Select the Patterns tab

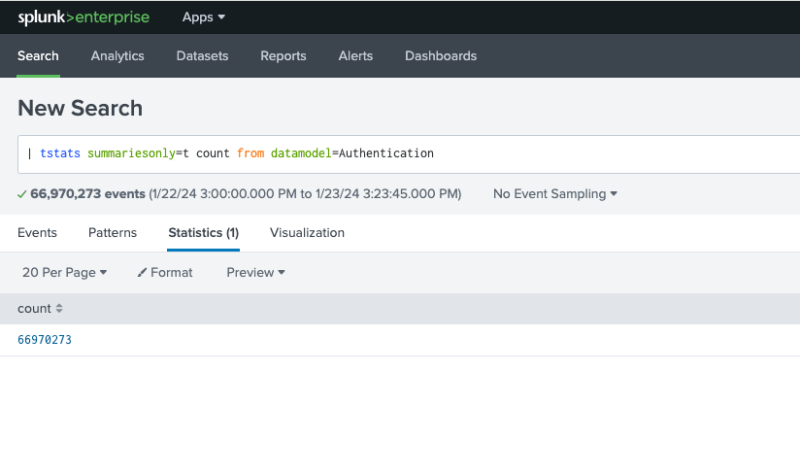pos(112,233)
